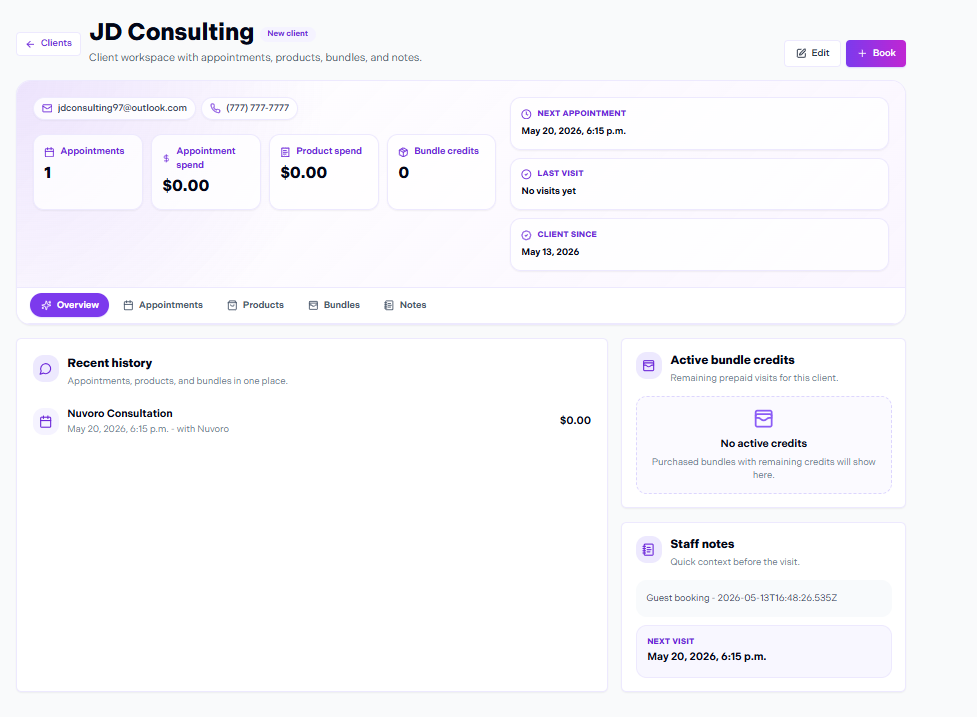
Task: Click the phone handset icon
Action: (215, 108)
